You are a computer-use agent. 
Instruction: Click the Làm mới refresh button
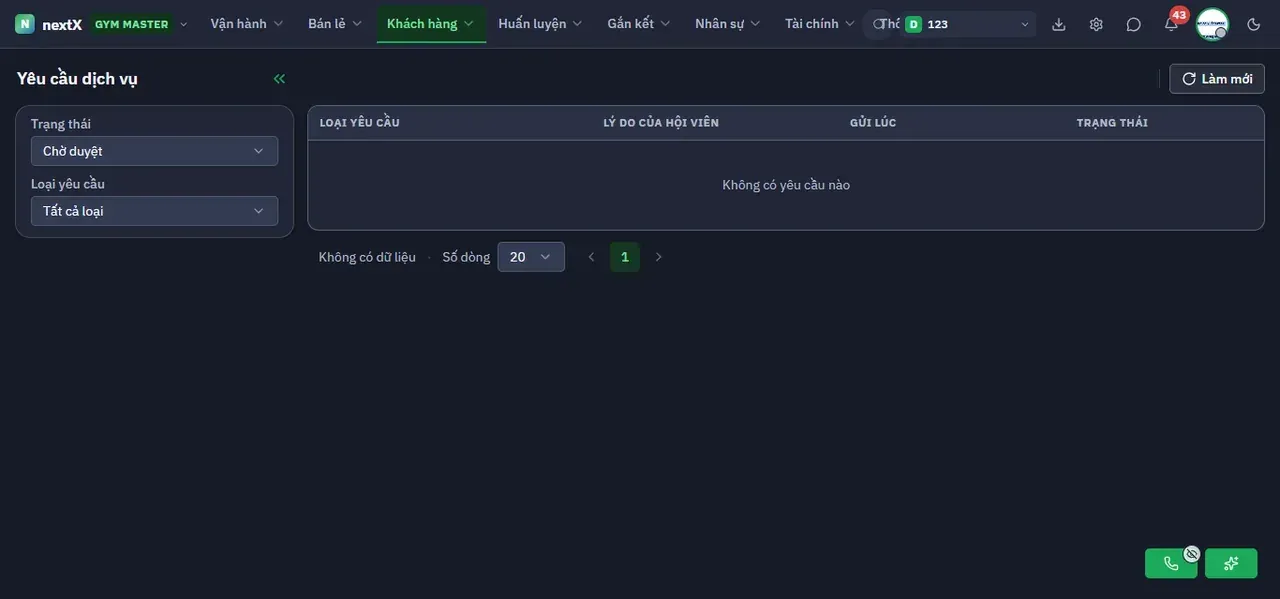pos(1217,79)
